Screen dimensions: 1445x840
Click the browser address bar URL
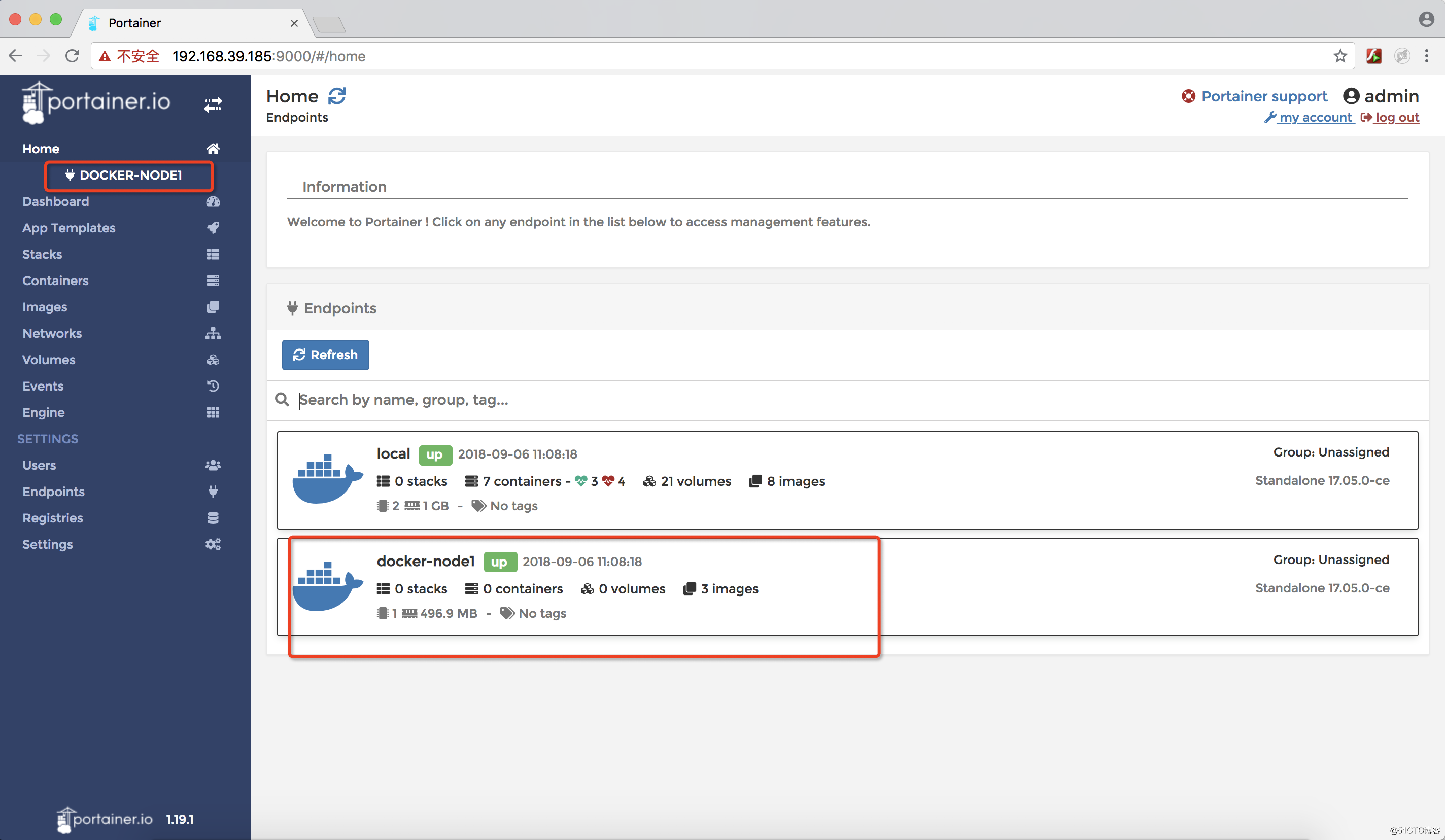[268, 56]
